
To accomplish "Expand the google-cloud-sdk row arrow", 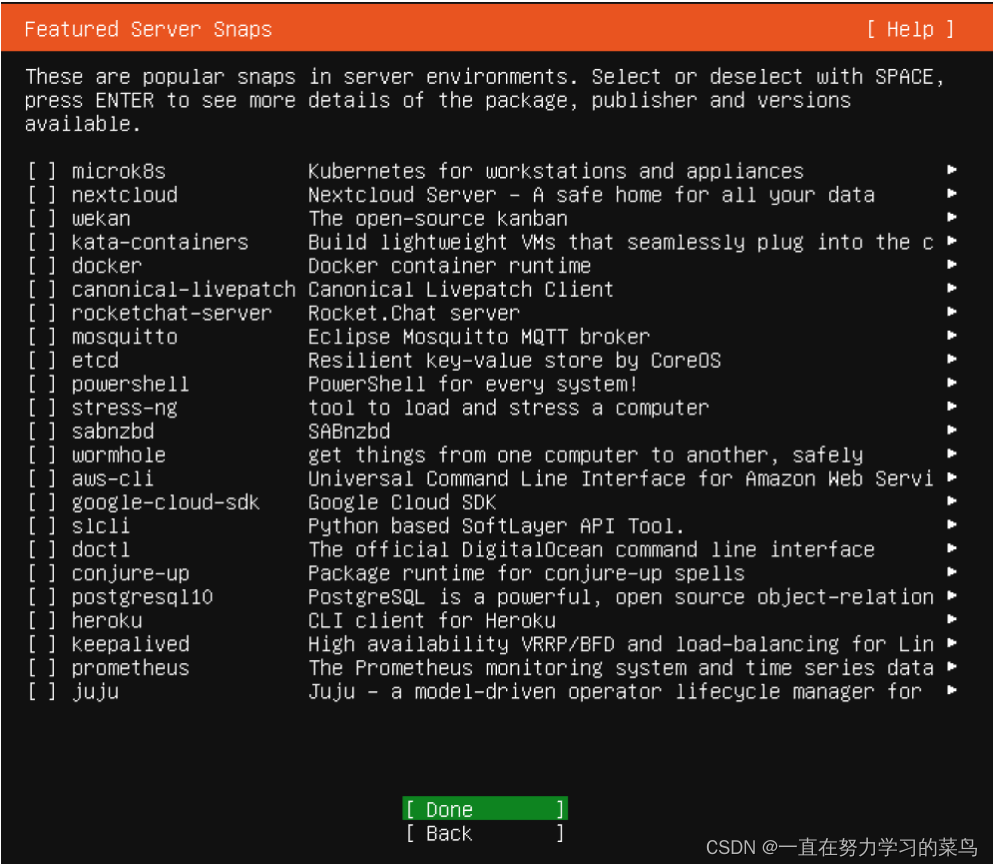I will (x=952, y=501).
